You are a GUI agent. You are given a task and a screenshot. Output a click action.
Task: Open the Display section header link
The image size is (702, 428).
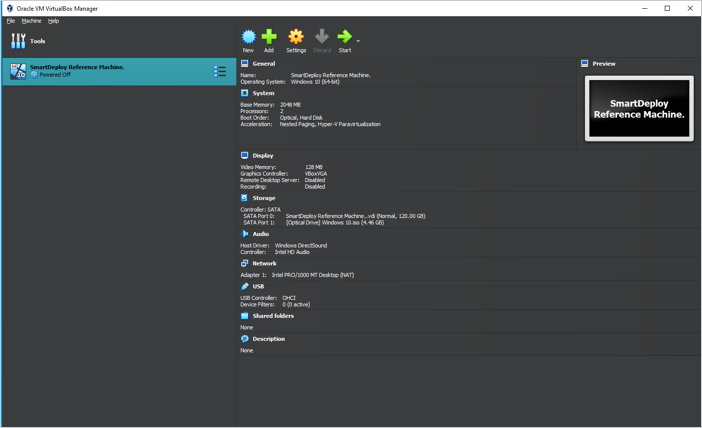point(263,155)
